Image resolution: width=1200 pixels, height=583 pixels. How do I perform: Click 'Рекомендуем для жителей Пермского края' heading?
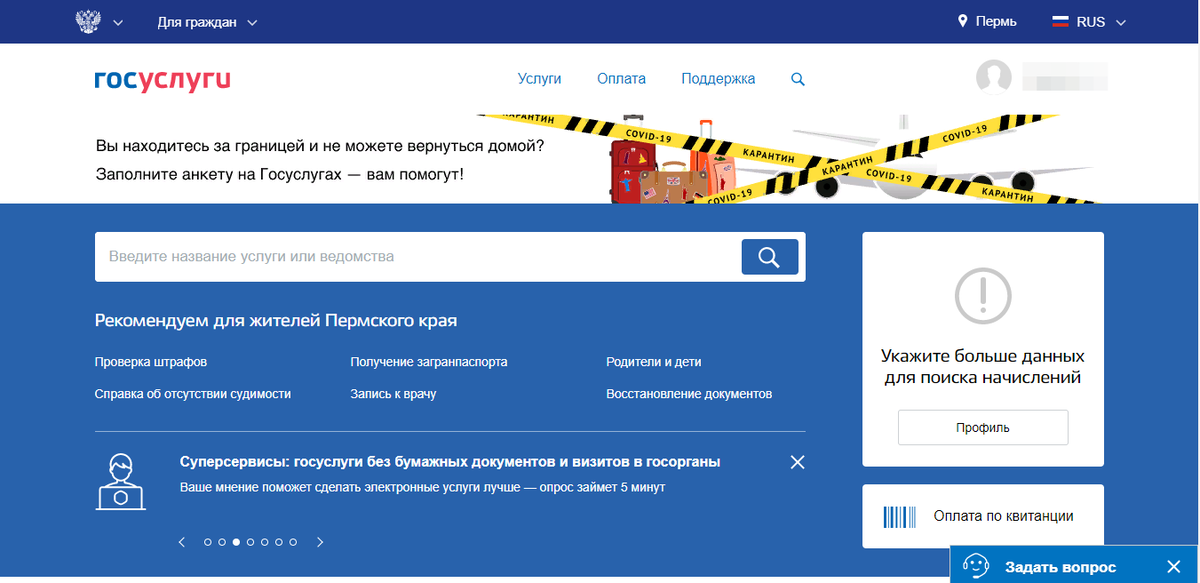coord(276,321)
